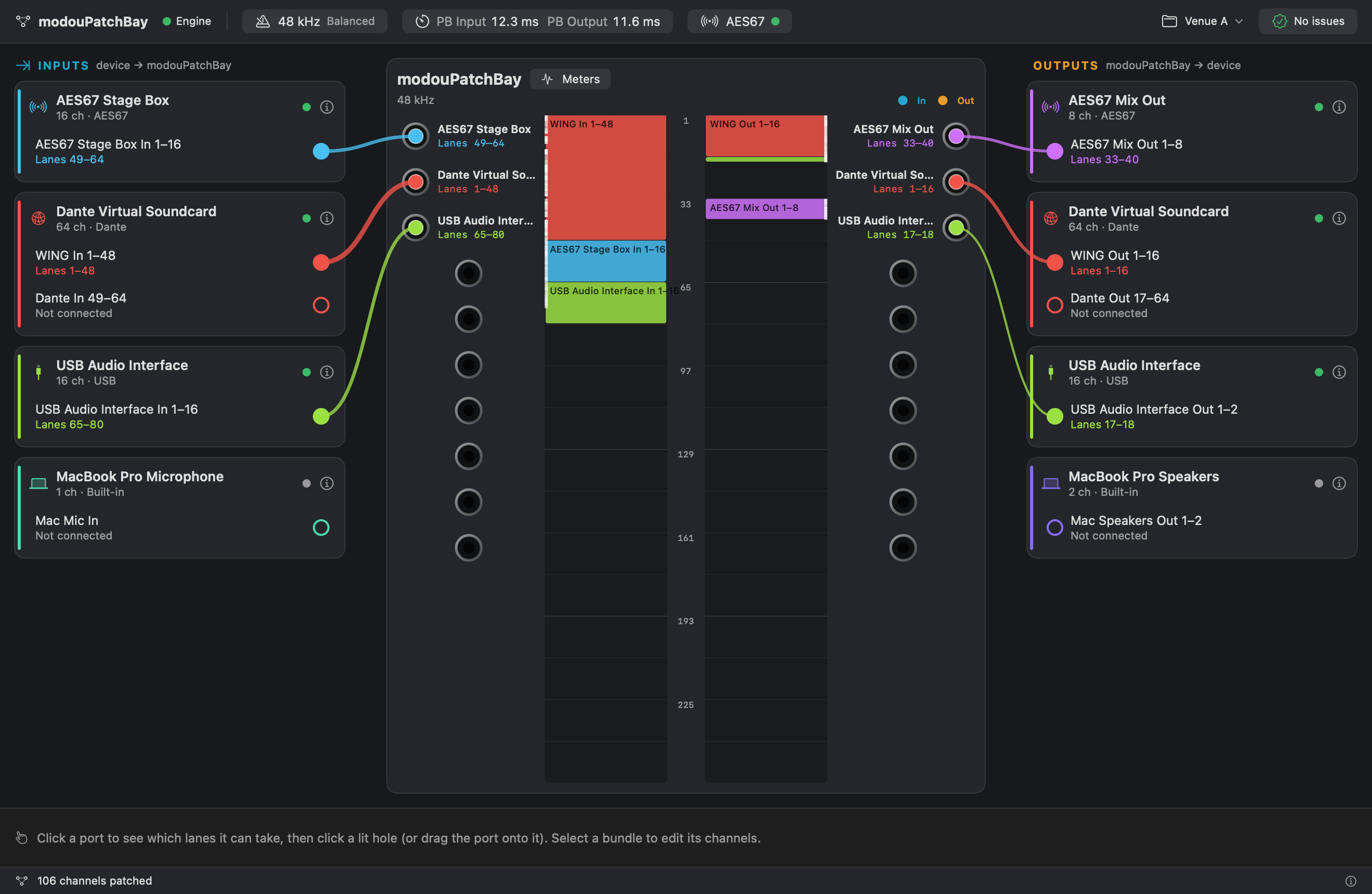Open info for AES67 Mix Out device
The width and height of the screenshot is (1372, 894).
[1339, 107]
